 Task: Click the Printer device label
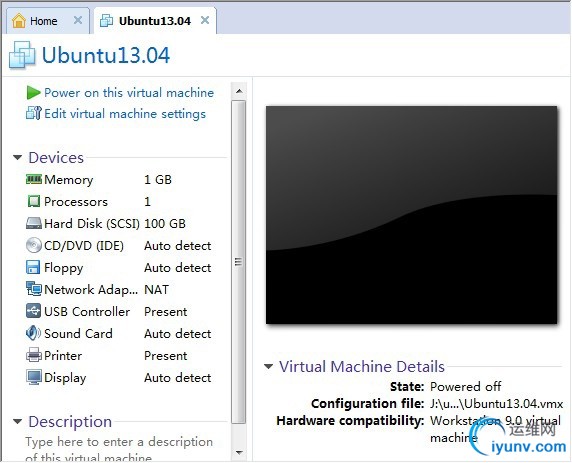[x=63, y=356]
